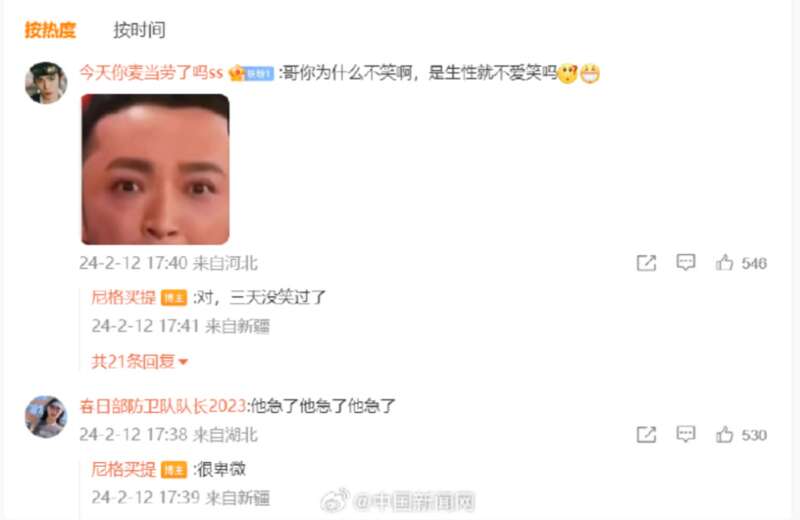The image size is (800, 520).
Task: Reply to first comment using comment icon
Action: [x=685, y=262]
